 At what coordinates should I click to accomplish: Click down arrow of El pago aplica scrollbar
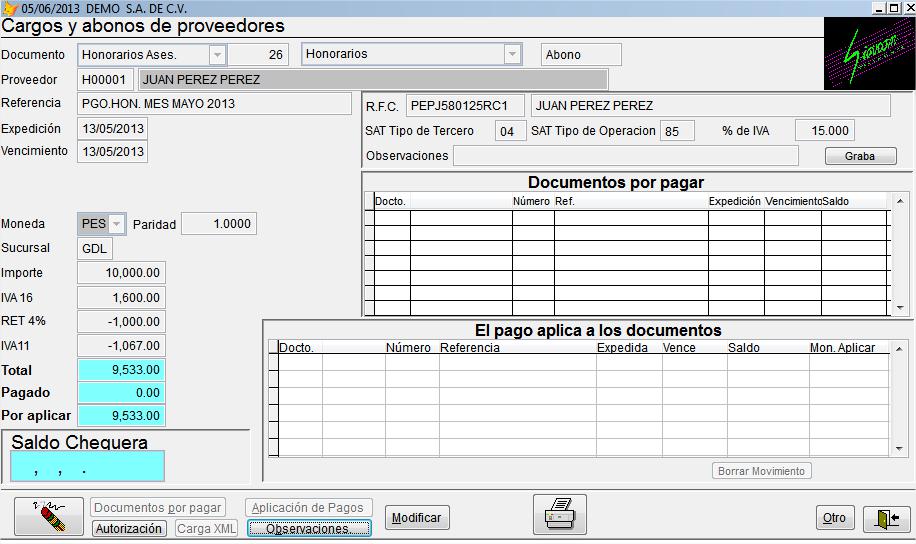pos(899,449)
